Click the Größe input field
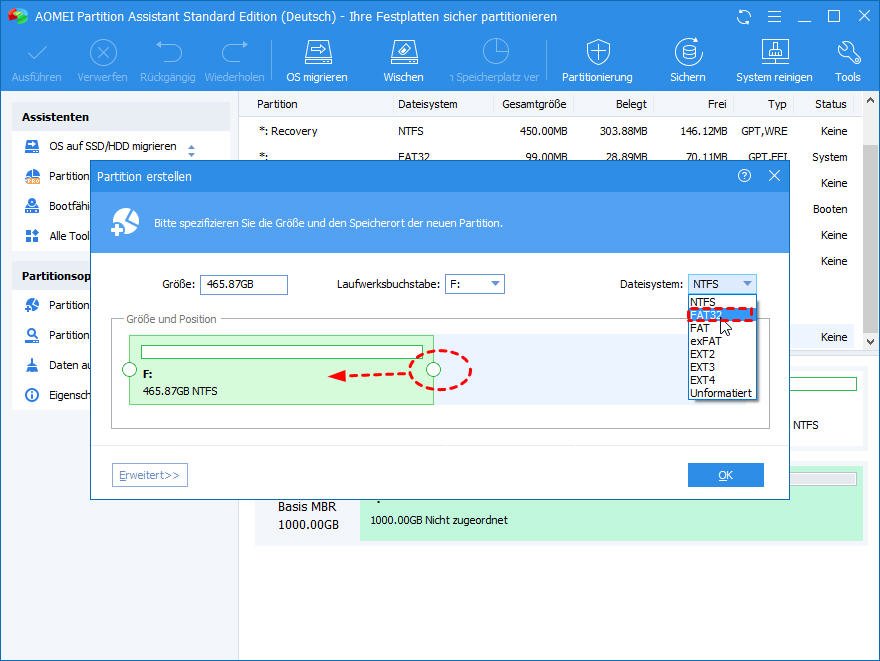This screenshot has width=880, height=661. point(244,284)
